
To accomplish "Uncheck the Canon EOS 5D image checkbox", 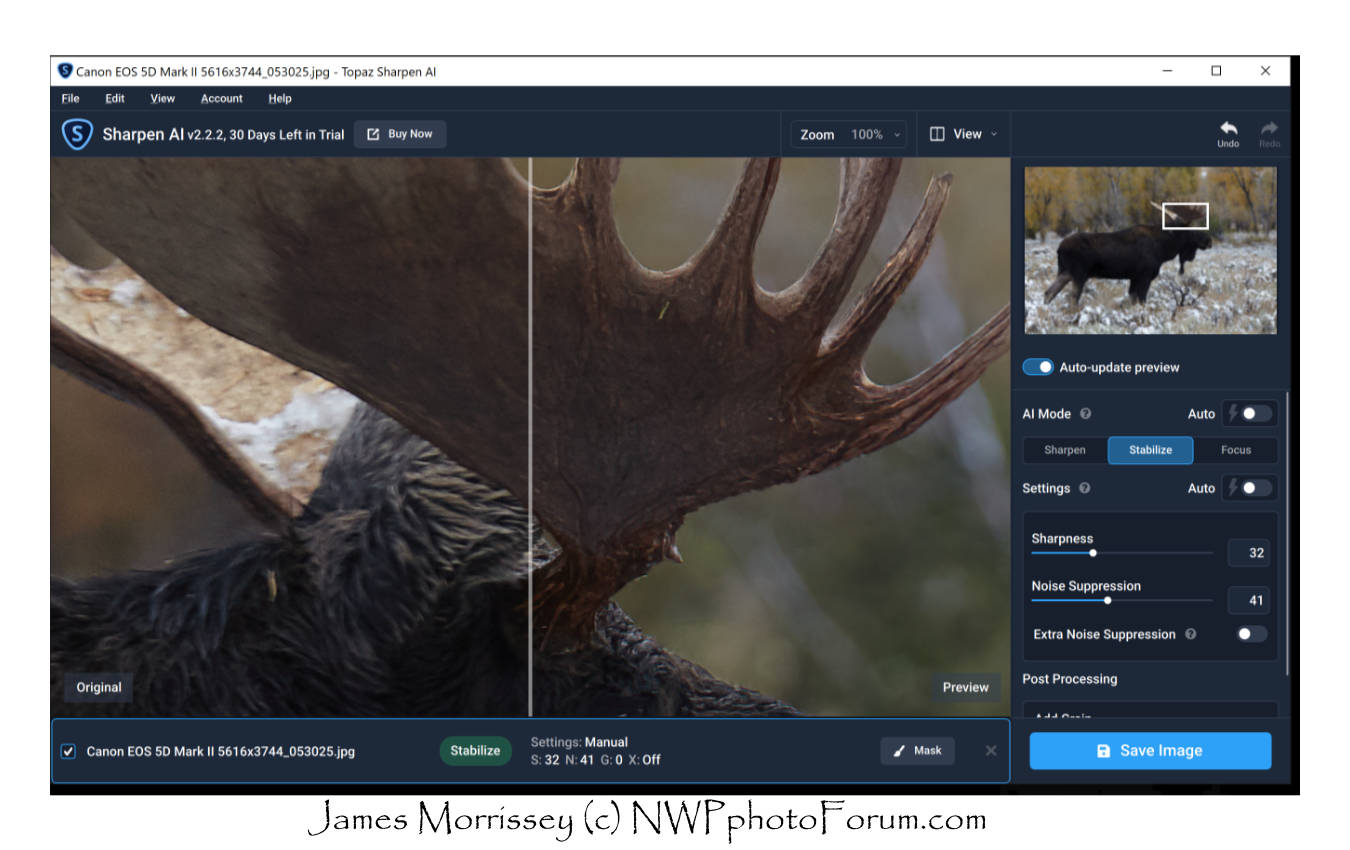I will click(68, 751).
